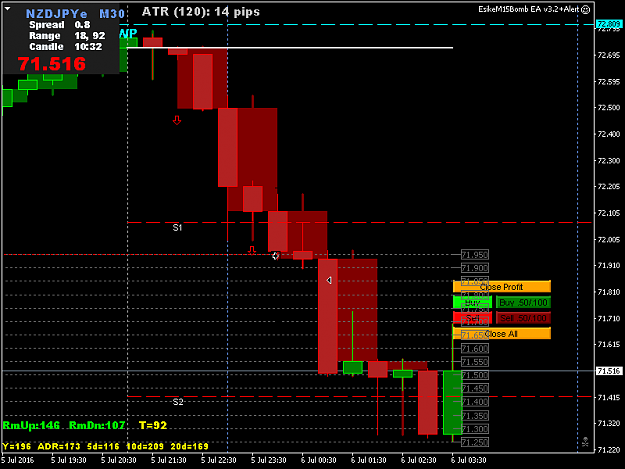Image resolution: width=625 pixels, height=469 pixels.
Task: Select the 71.500 price level label
Action: [x=475, y=375]
